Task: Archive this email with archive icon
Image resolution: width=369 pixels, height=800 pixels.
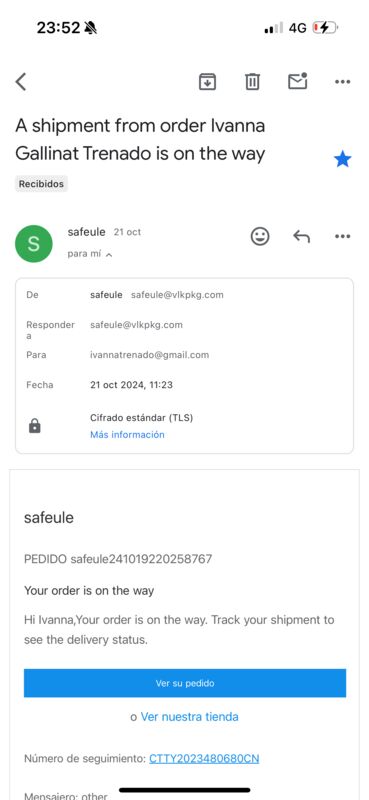Action: pos(207,82)
